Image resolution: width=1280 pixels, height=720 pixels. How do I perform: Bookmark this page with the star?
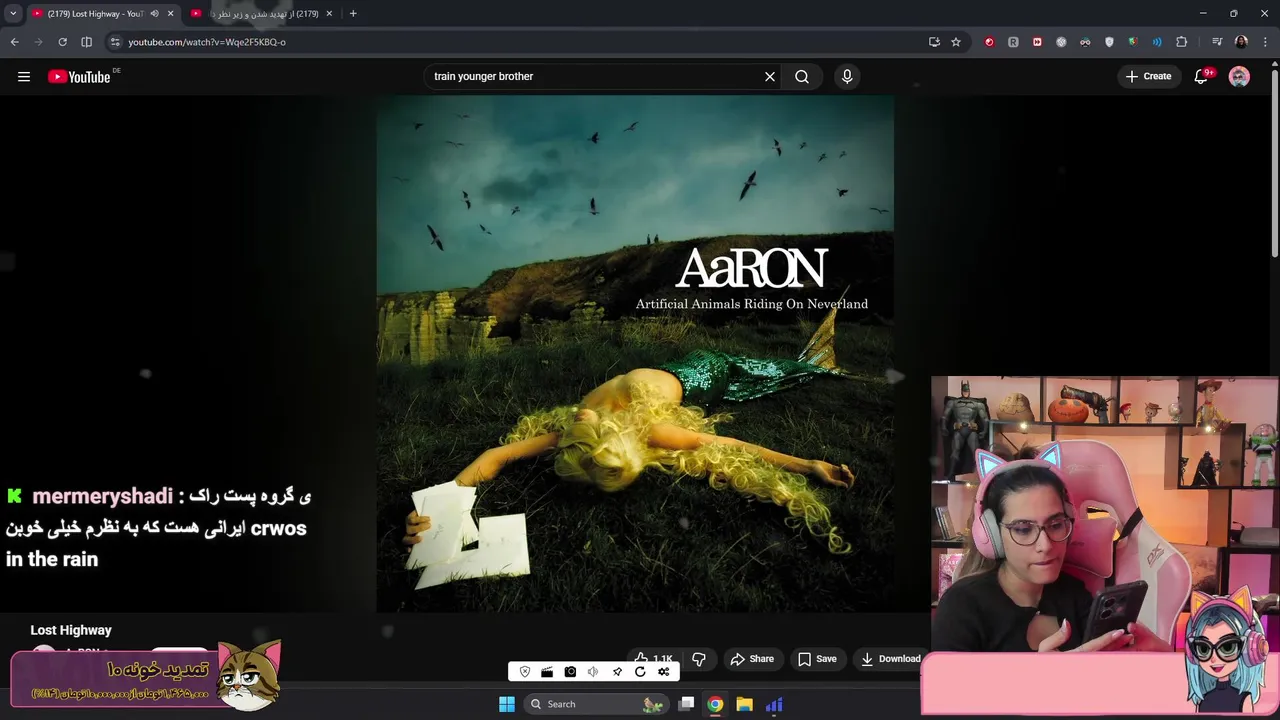956,42
